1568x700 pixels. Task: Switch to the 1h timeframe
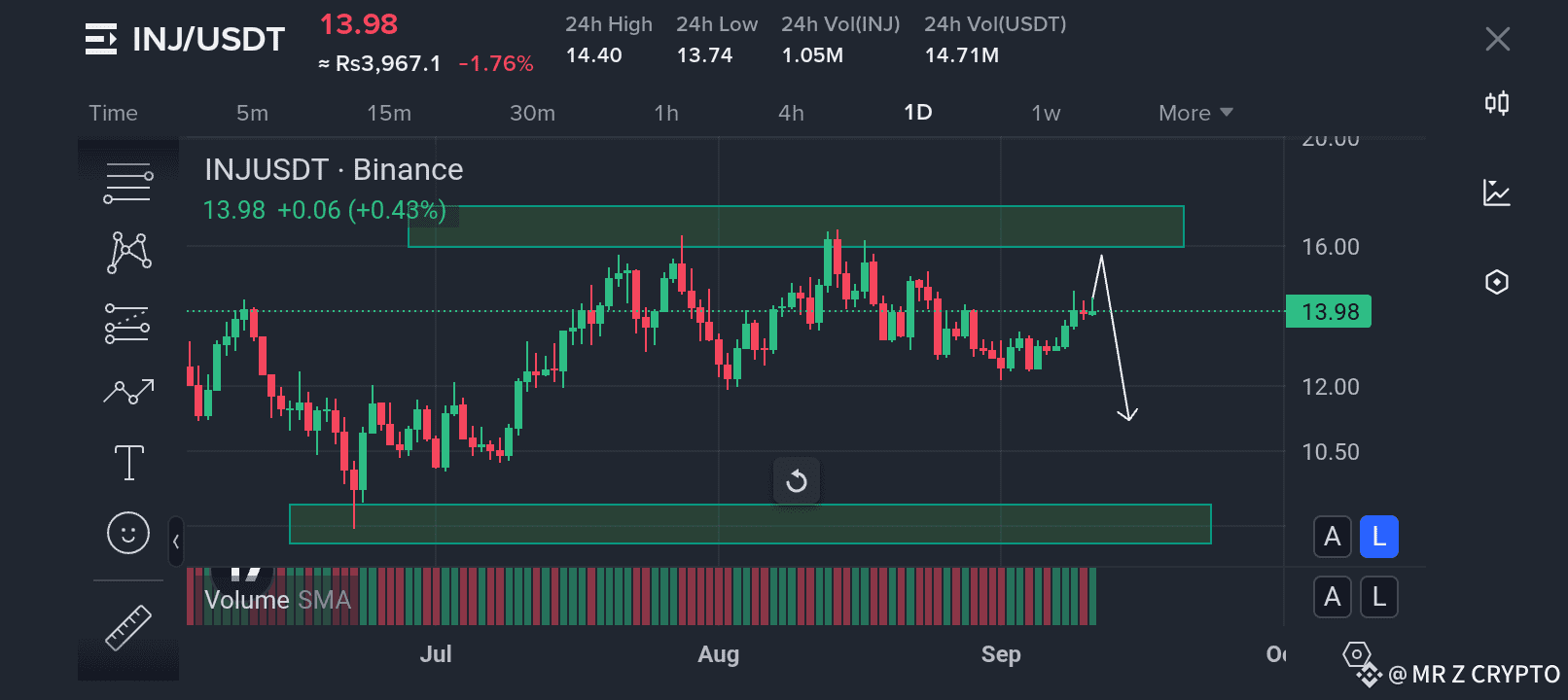(666, 113)
